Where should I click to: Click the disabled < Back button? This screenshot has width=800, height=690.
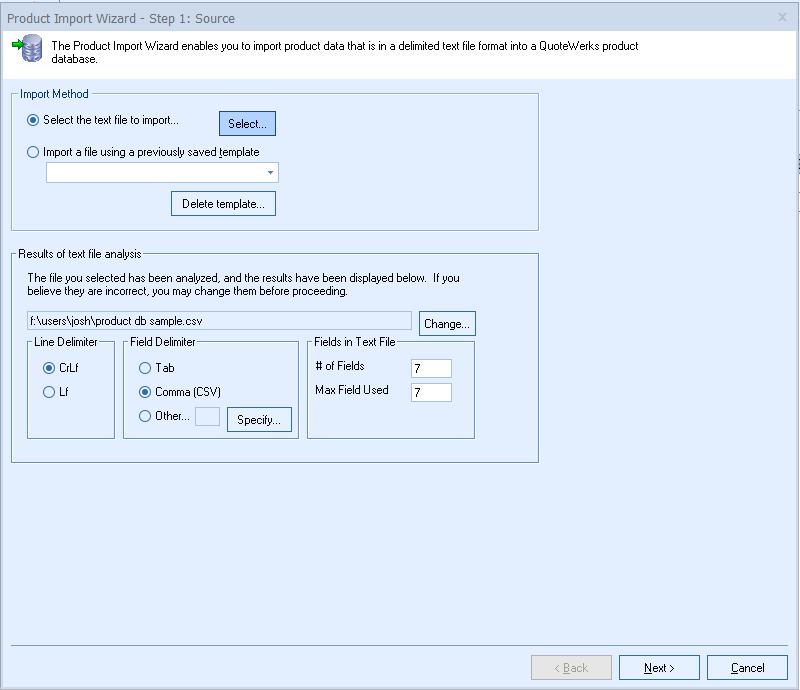[x=571, y=668]
